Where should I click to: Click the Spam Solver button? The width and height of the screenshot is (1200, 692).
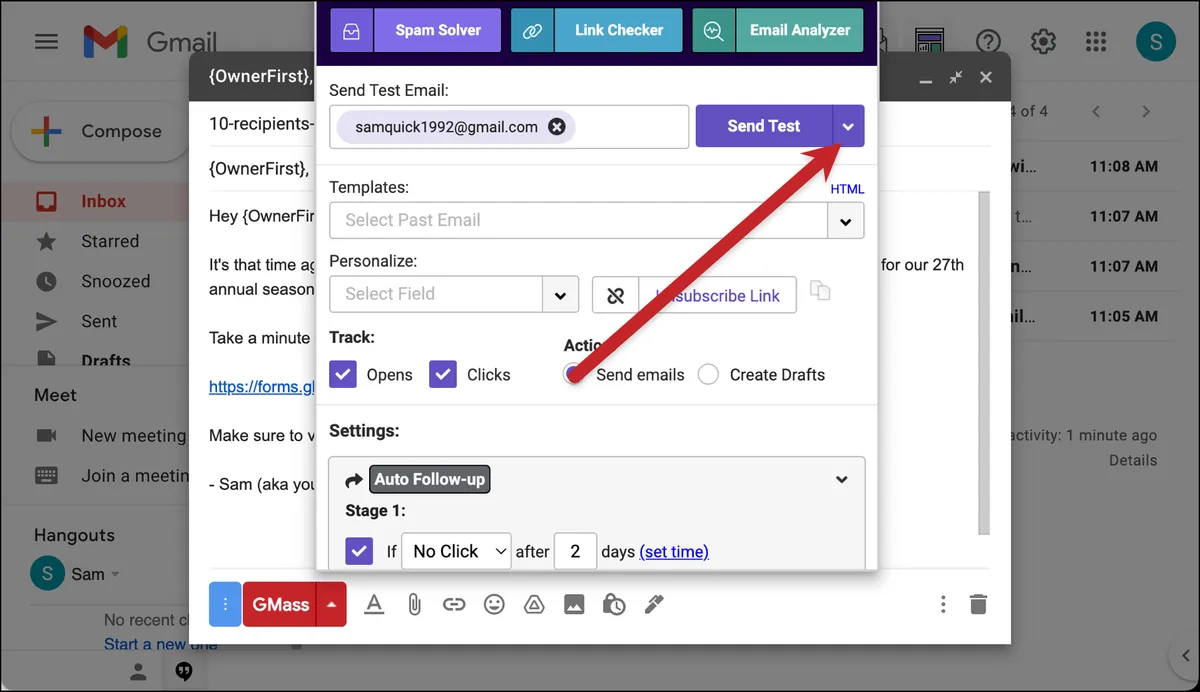pos(438,30)
